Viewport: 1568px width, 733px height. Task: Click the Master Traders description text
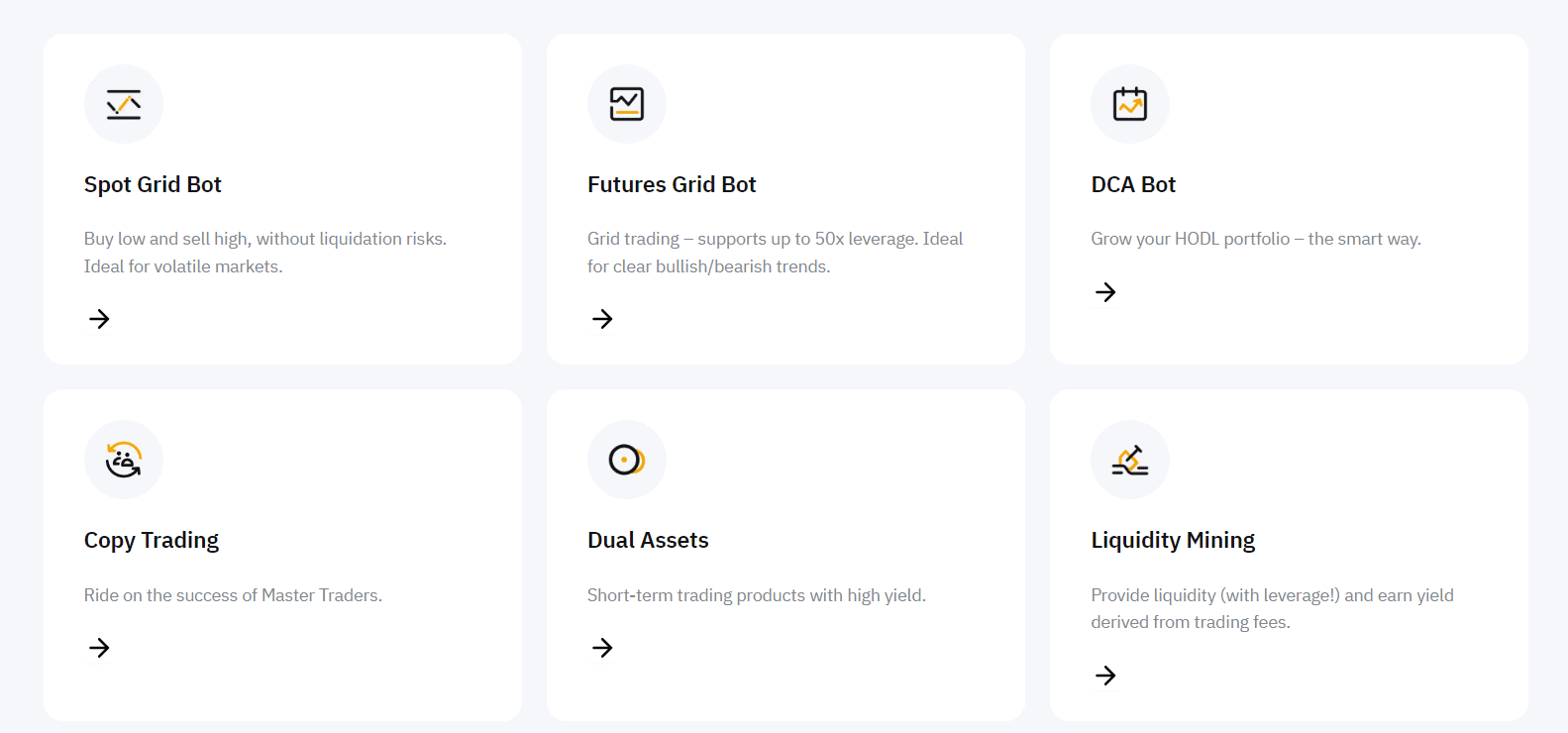[233, 595]
